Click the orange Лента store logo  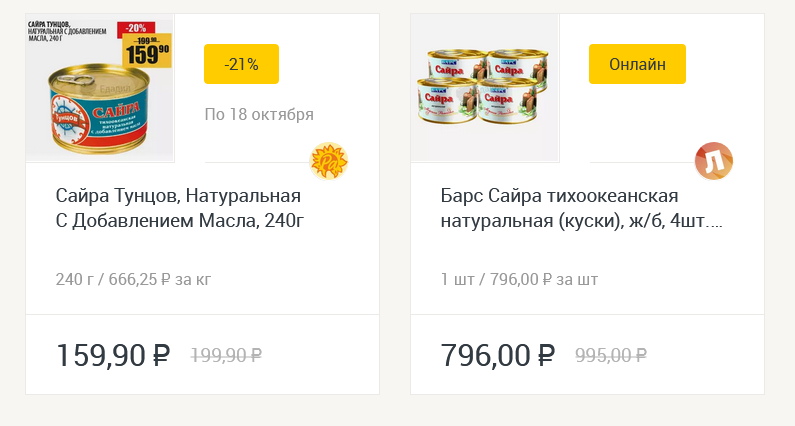tap(714, 161)
